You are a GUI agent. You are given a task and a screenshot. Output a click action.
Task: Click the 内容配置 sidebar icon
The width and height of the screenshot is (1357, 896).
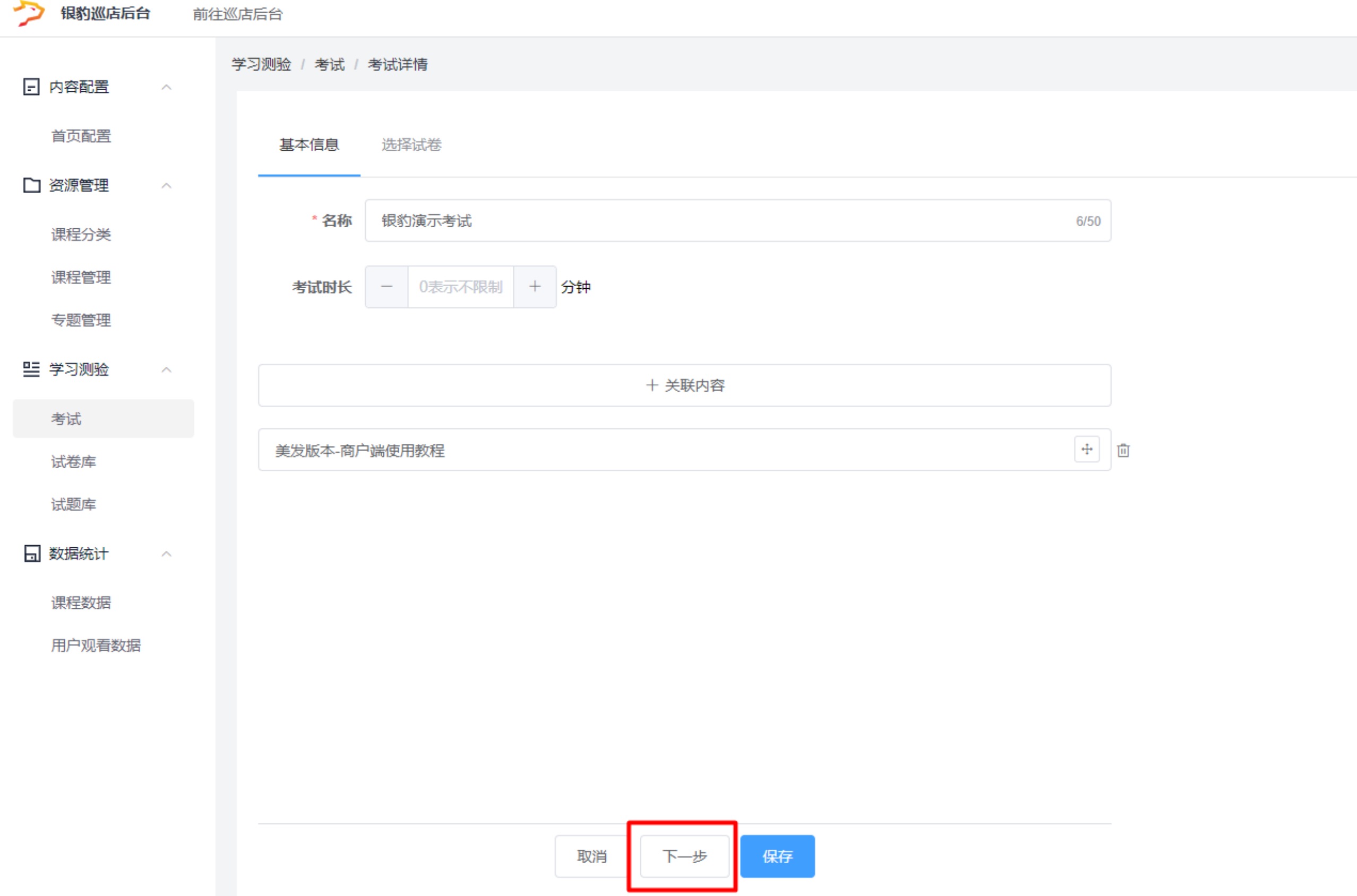(31, 87)
